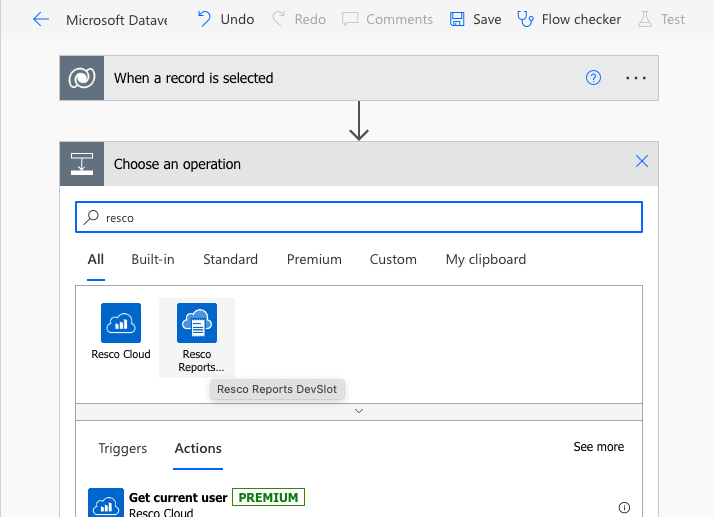This screenshot has height=517, width=714.
Task: Choose the Resco Reports connector icon
Action: tap(197, 323)
